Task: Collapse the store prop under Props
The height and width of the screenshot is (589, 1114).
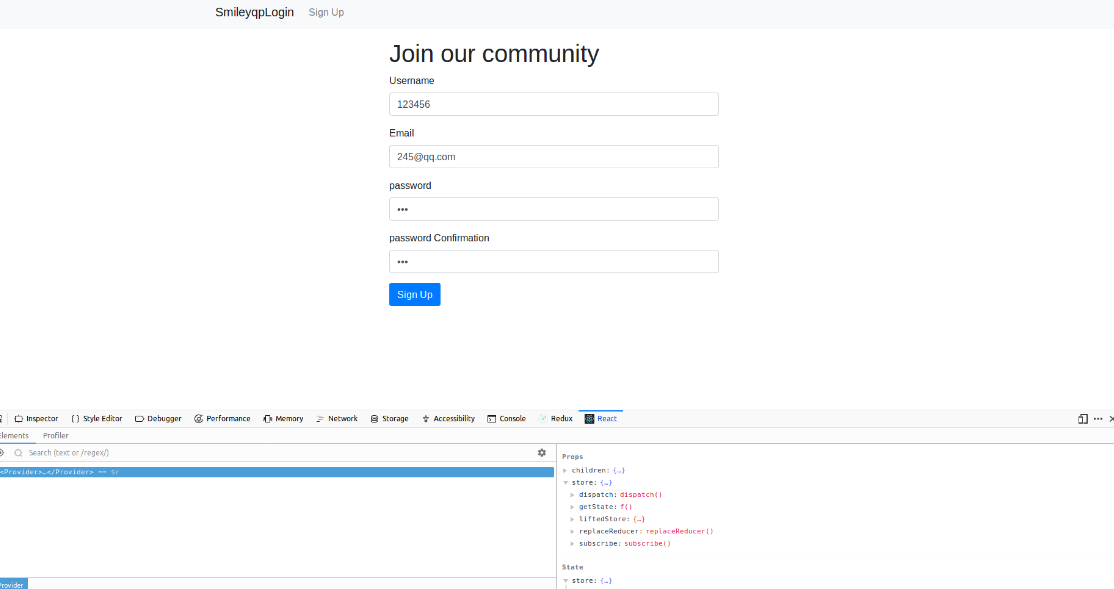Action: point(566,482)
